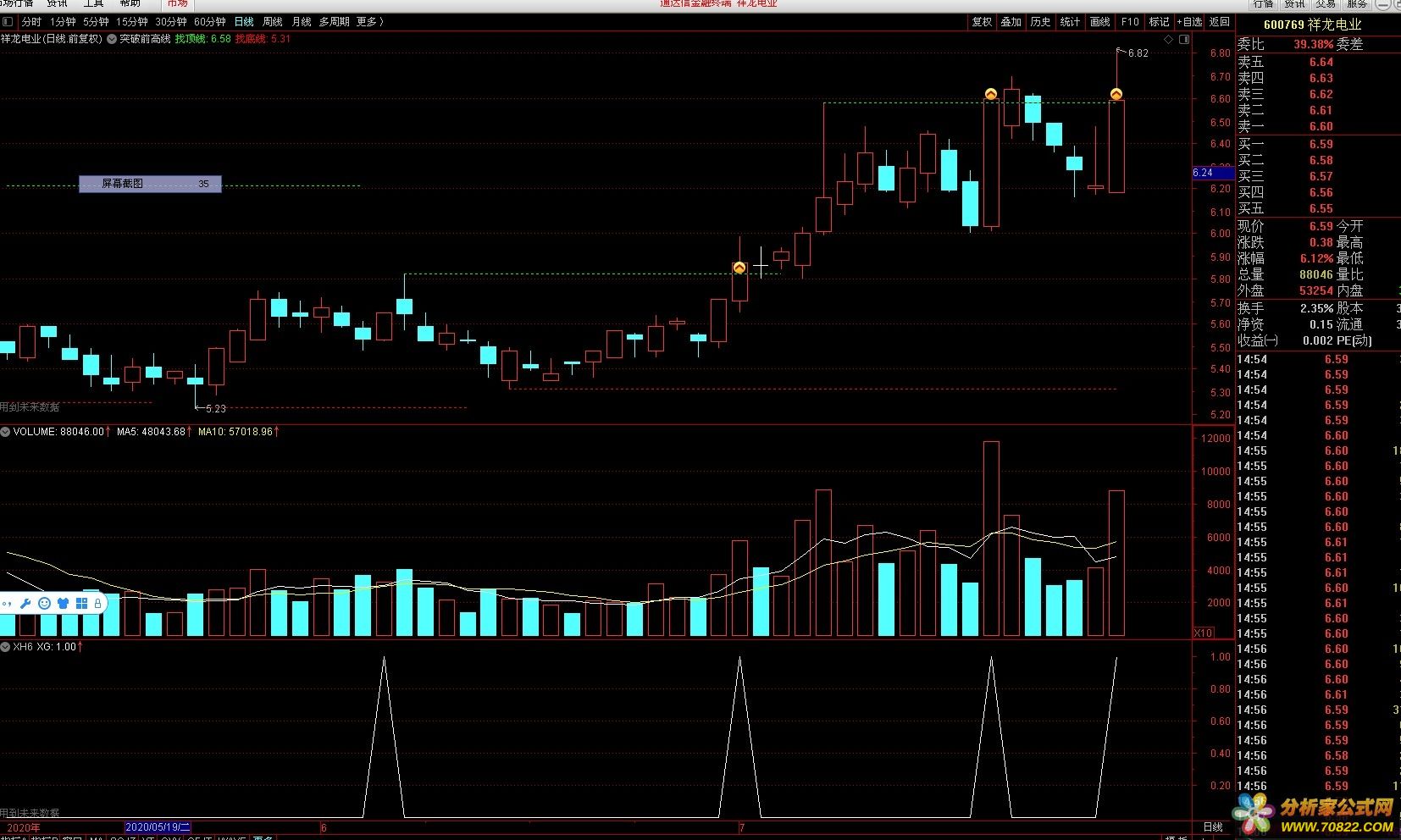The width and height of the screenshot is (1401, 840).
Task: Click the 卖五 6.64 ask row
Action: pyautogui.click(x=1318, y=62)
